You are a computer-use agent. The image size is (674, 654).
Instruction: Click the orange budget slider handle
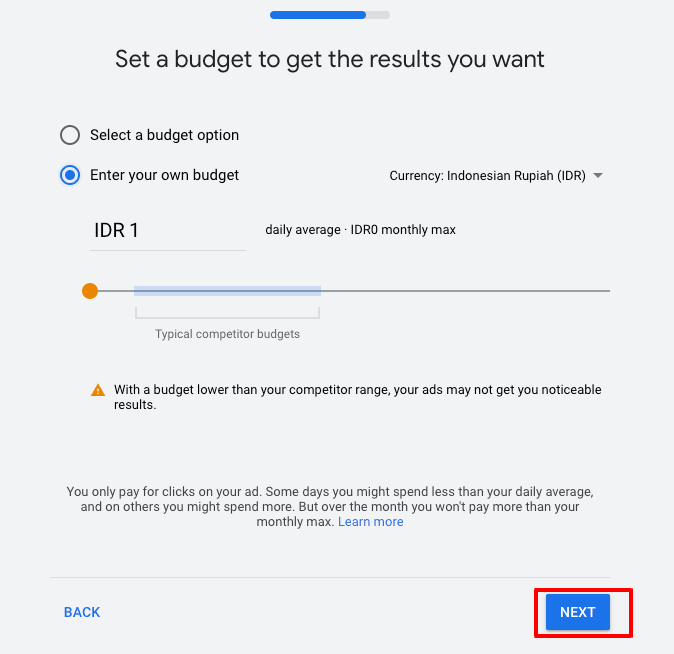pyautogui.click(x=90, y=291)
